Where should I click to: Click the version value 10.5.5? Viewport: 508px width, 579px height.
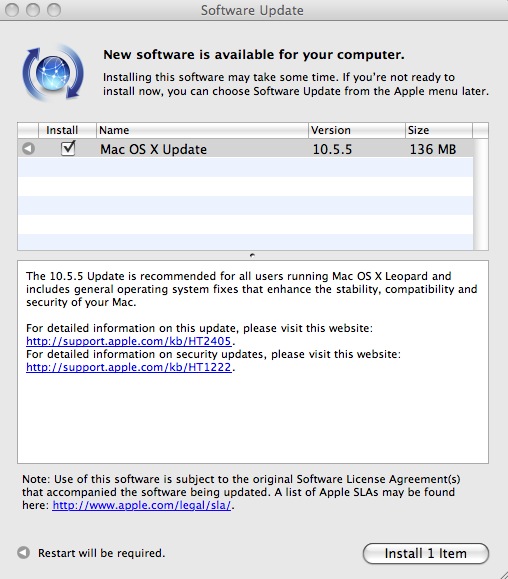pyautogui.click(x=332, y=149)
